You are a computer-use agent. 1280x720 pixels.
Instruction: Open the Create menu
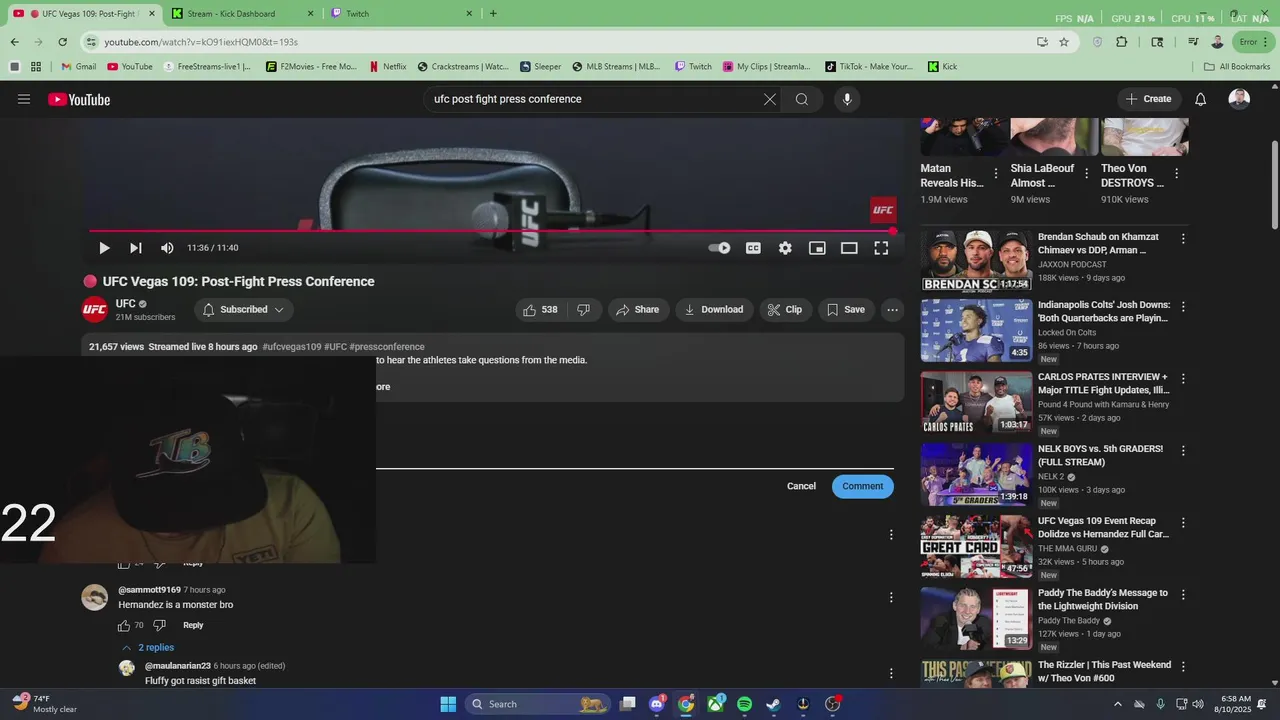(1148, 99)
